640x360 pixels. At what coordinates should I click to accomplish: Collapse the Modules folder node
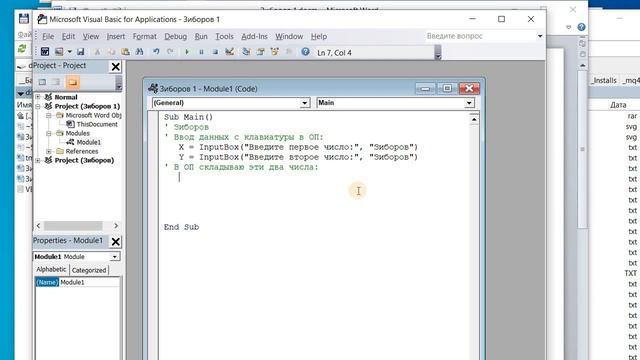pyautogui.click(x=49, y=133)
